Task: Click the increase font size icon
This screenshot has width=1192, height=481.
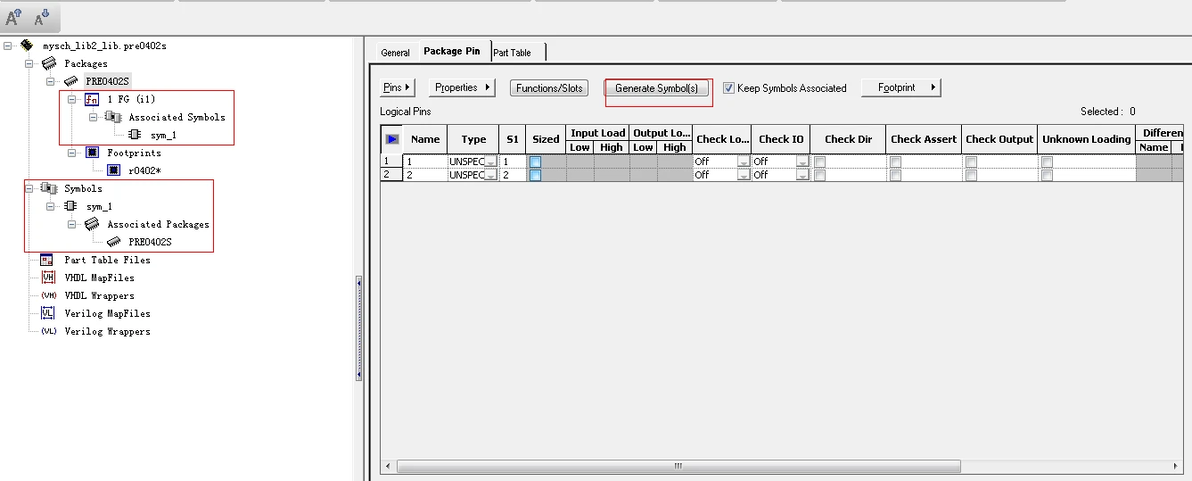Action: [14, 17]
